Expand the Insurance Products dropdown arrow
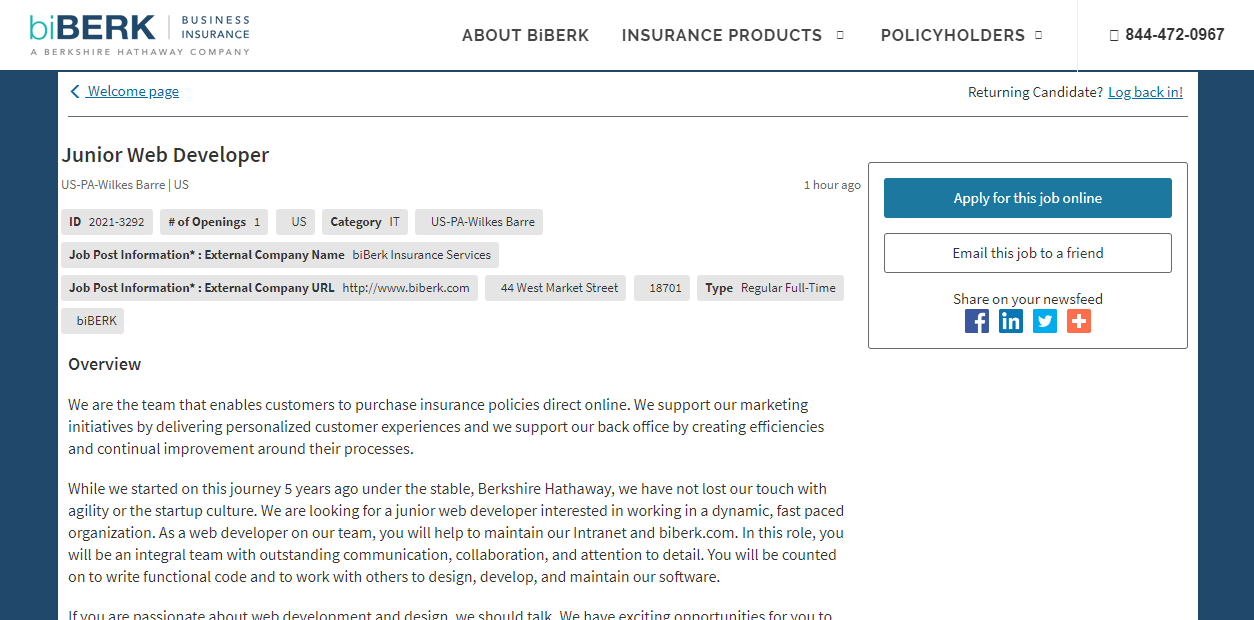This screenshot has width=1254, height=620. point(840,35)
